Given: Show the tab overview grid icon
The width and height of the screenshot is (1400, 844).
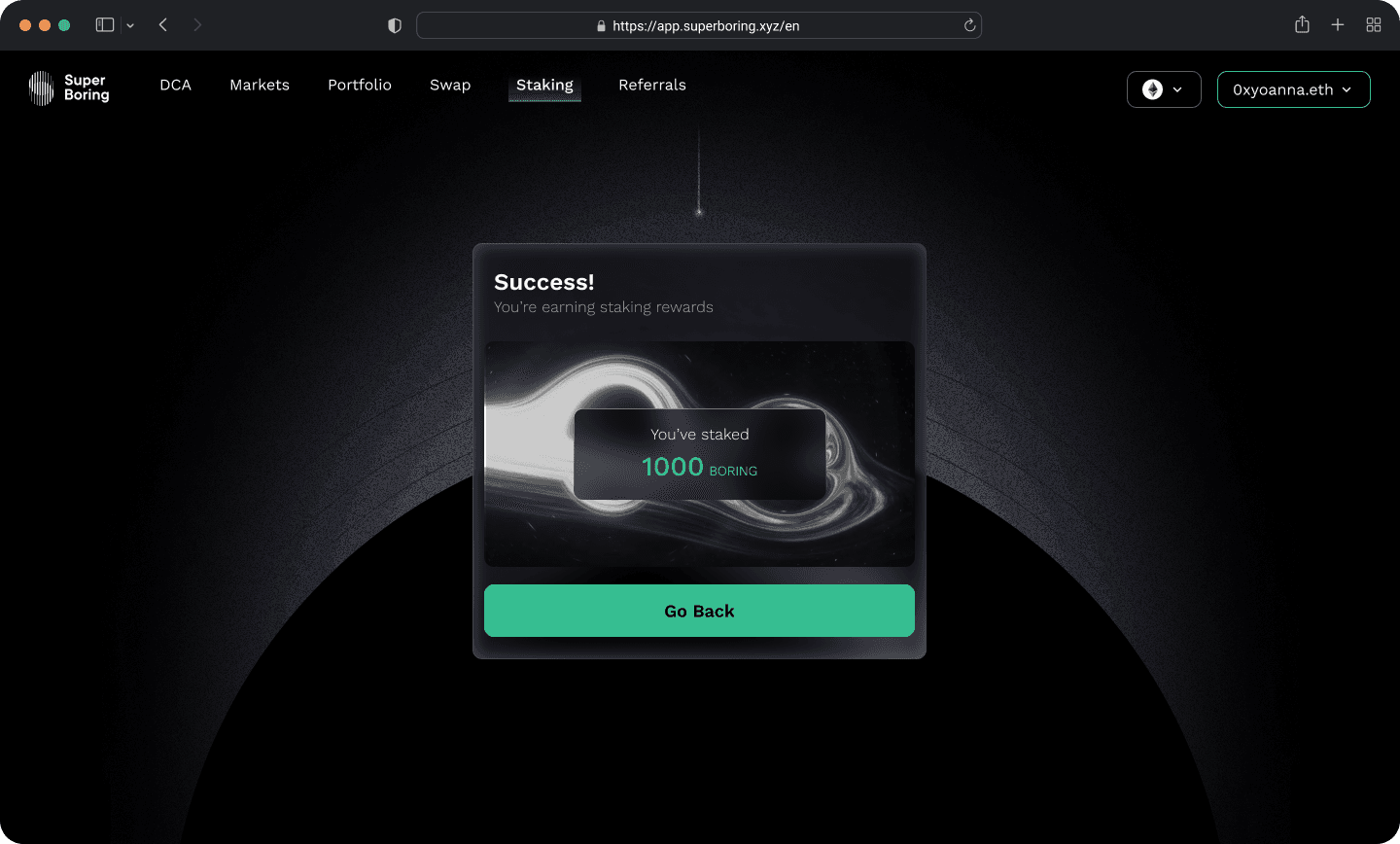Looking at the screenshot, I should coord(1374,25).
